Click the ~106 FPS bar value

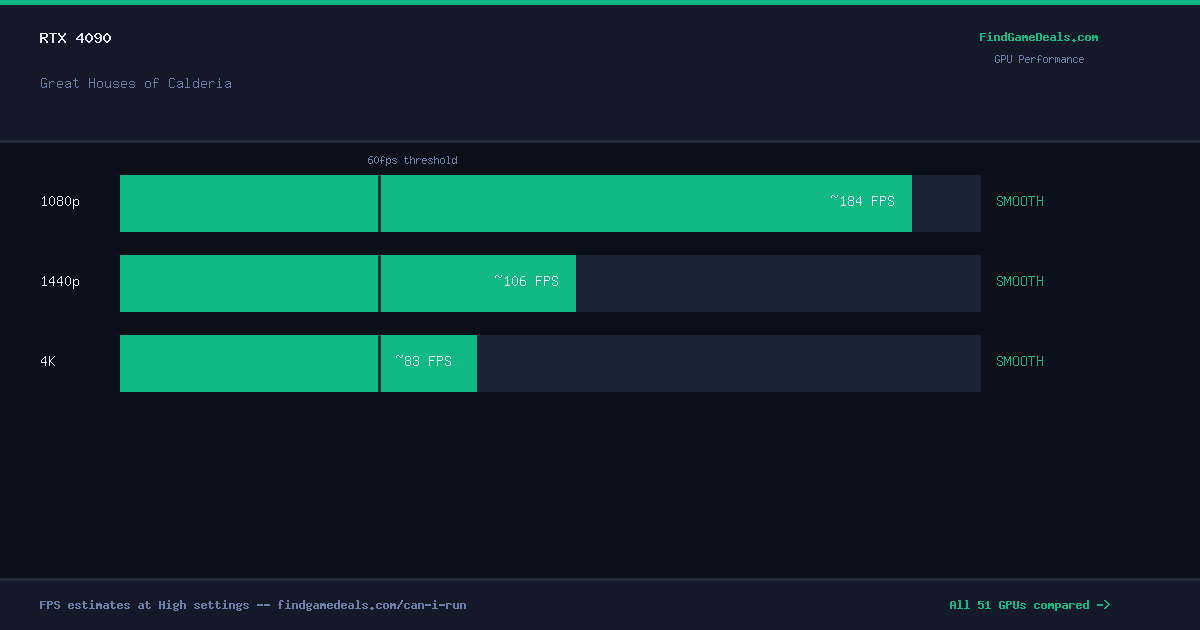(x=526, y=281)
